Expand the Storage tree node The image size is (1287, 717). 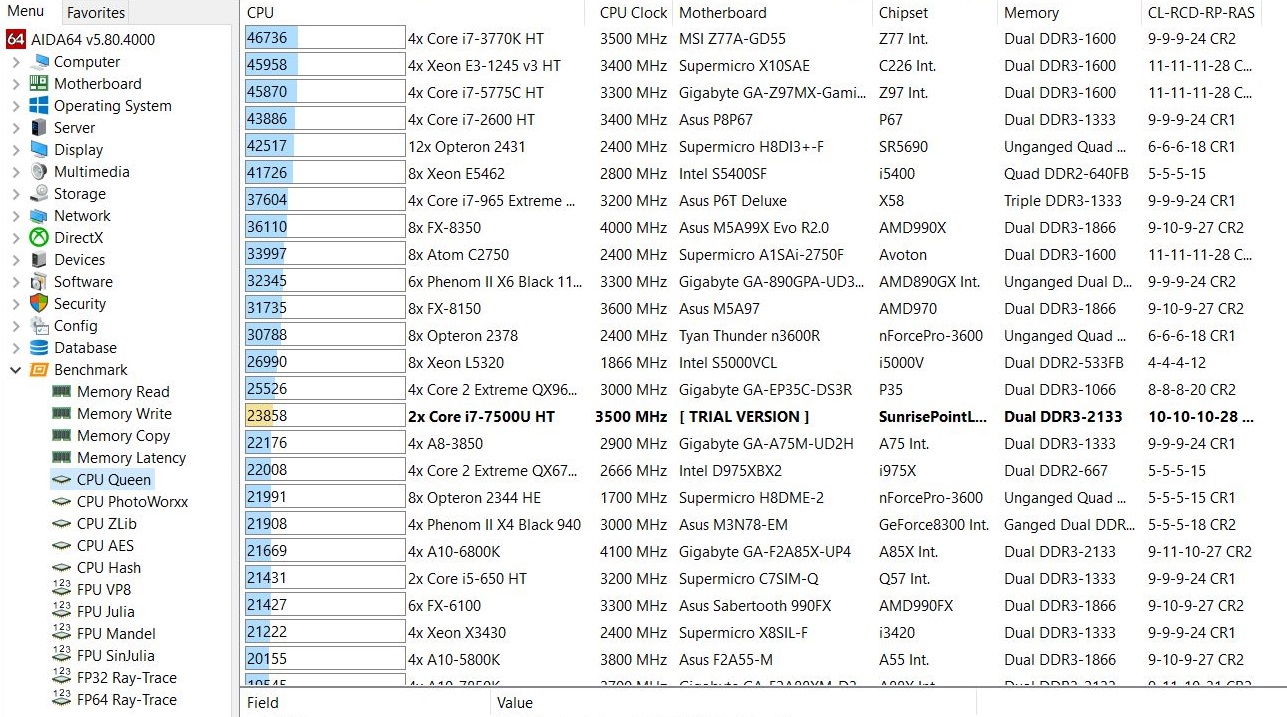[x=15, y=194]
